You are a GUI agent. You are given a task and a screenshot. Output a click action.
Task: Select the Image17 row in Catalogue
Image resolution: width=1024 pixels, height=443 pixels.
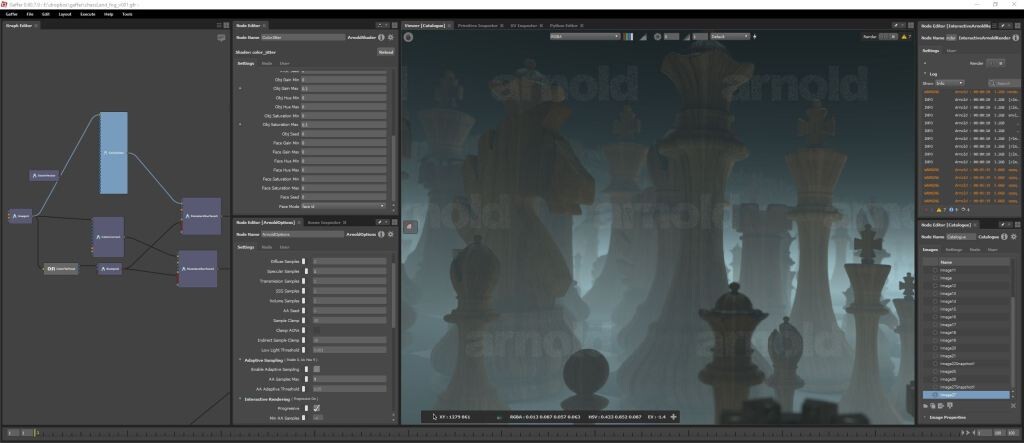(966, 325)
